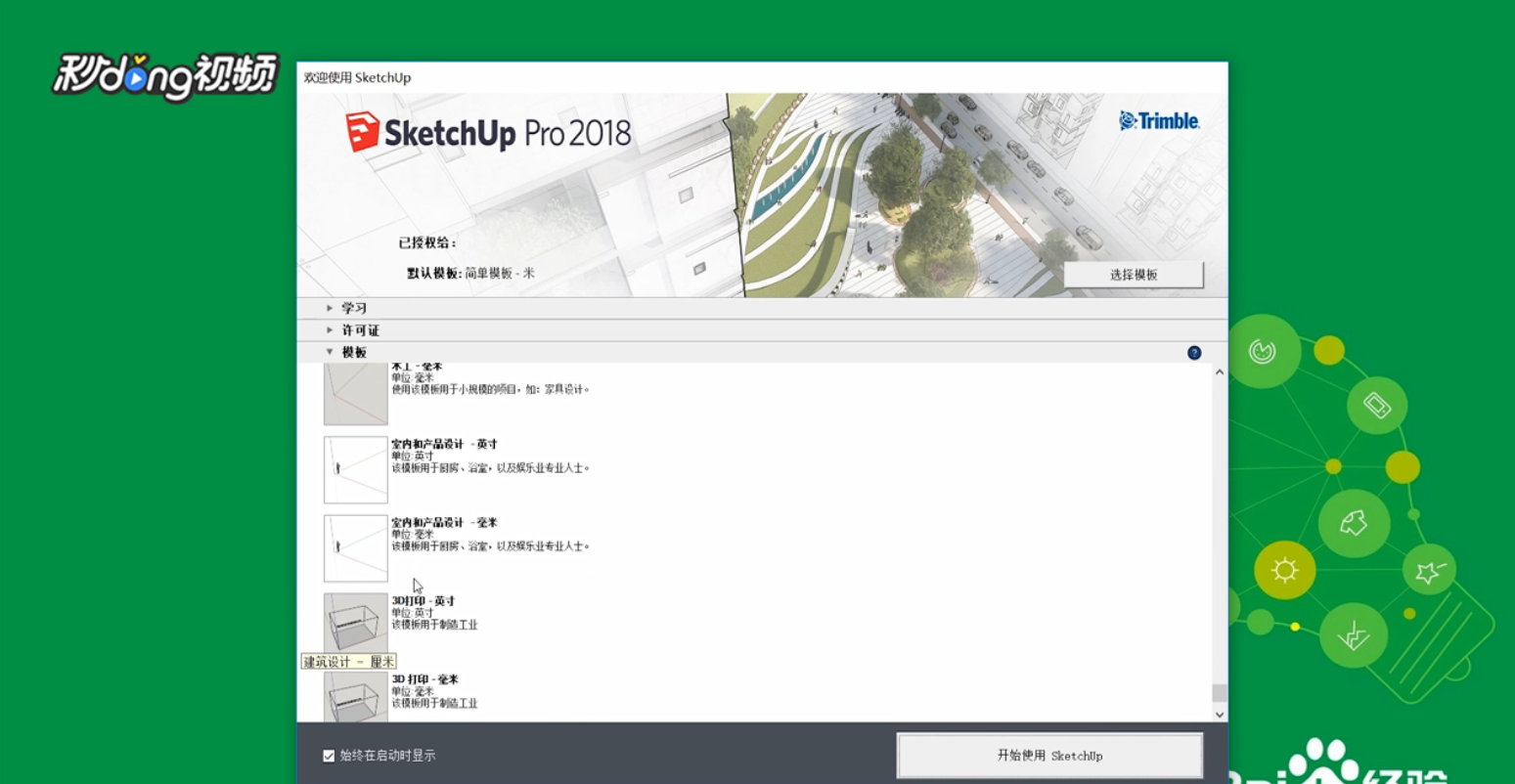Click 开始使用 SketchUp button

1049,756
